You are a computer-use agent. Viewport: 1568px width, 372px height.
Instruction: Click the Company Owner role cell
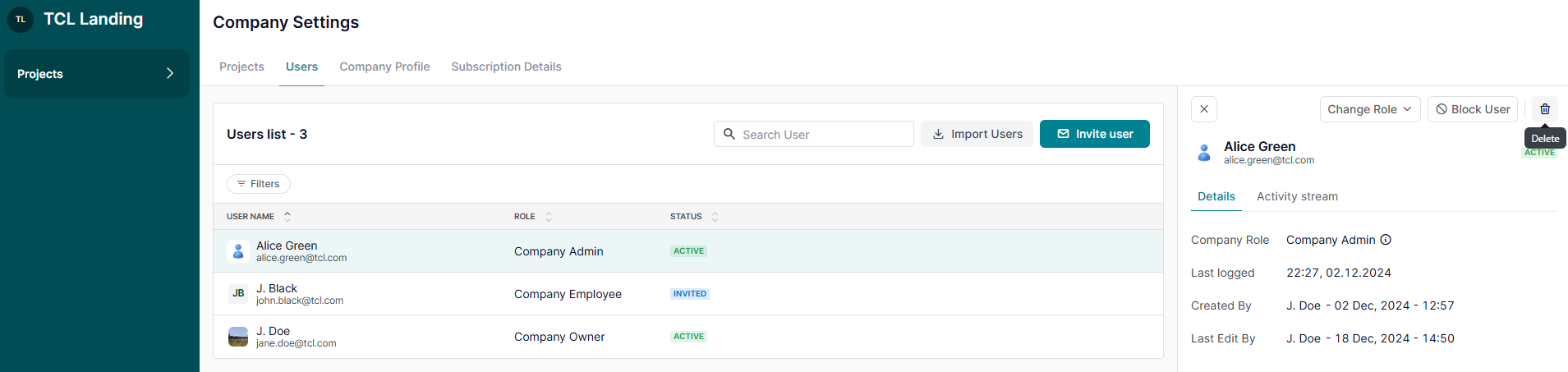tap(559, 337)
